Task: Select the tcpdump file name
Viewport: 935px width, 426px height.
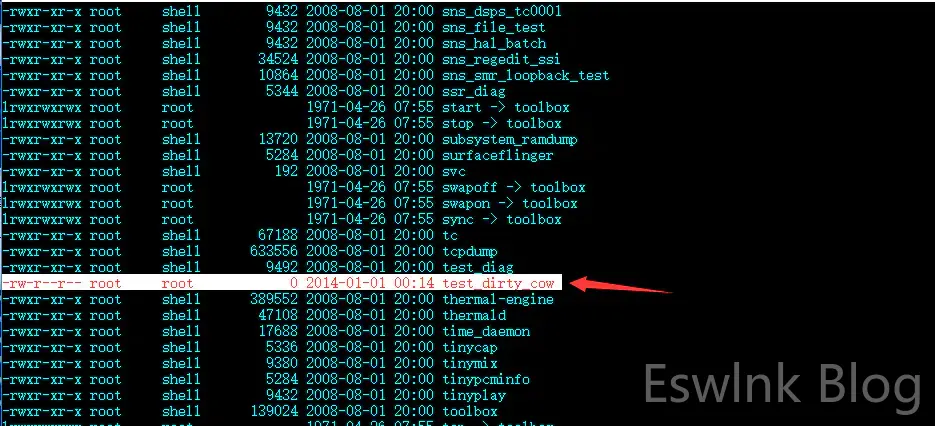Action: click(x=469, y=252)
